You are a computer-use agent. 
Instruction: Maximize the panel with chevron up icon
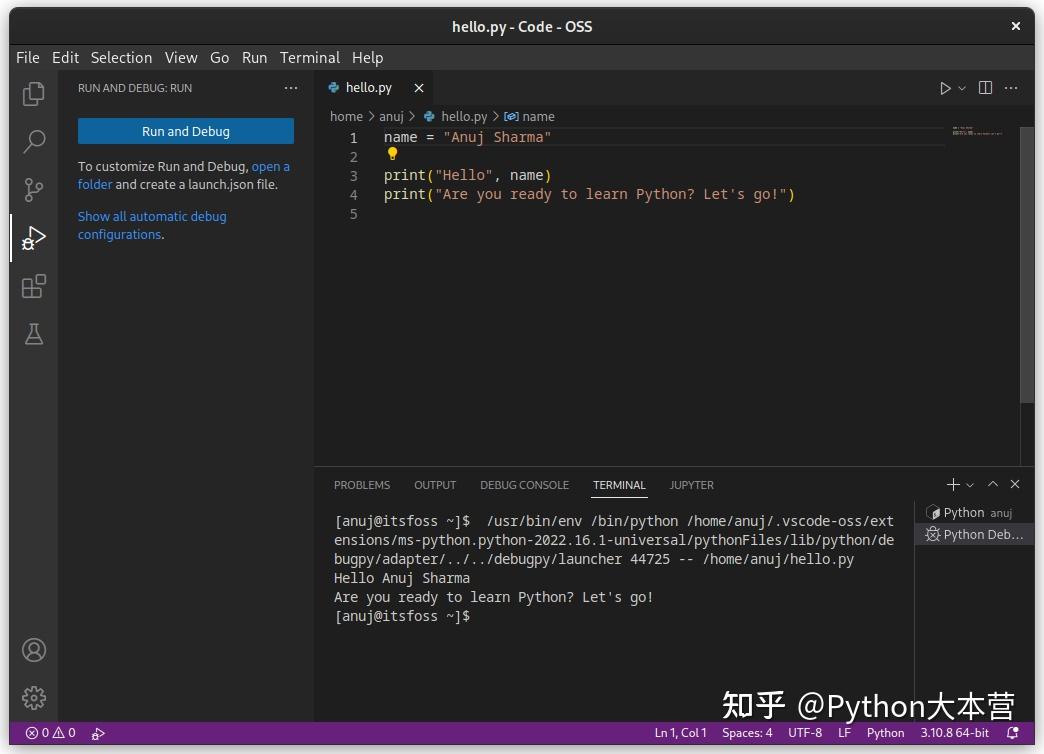pyautogui.click(x=992, y=484)
